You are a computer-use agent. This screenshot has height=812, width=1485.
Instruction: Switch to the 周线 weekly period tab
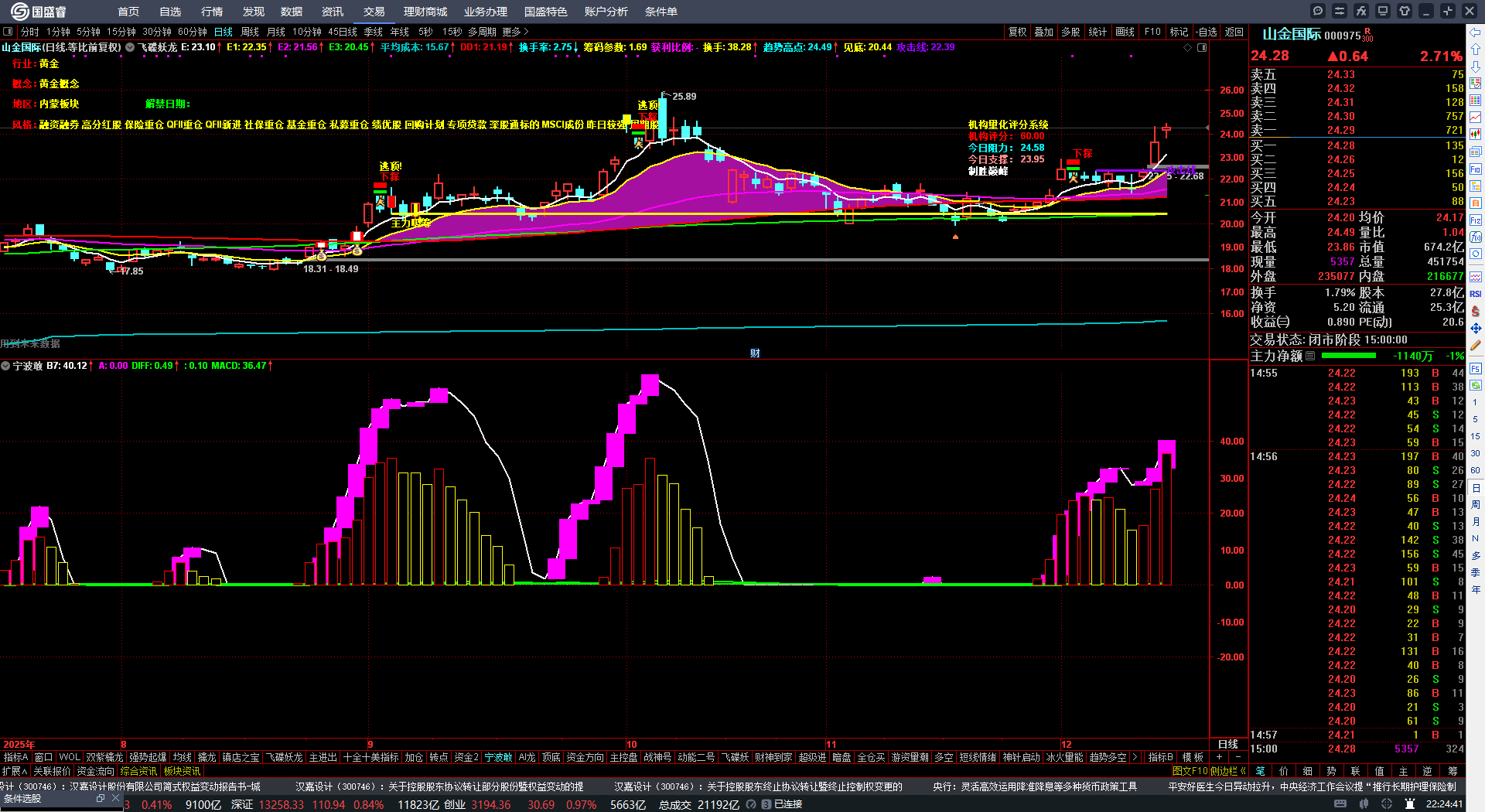(250, 32)
